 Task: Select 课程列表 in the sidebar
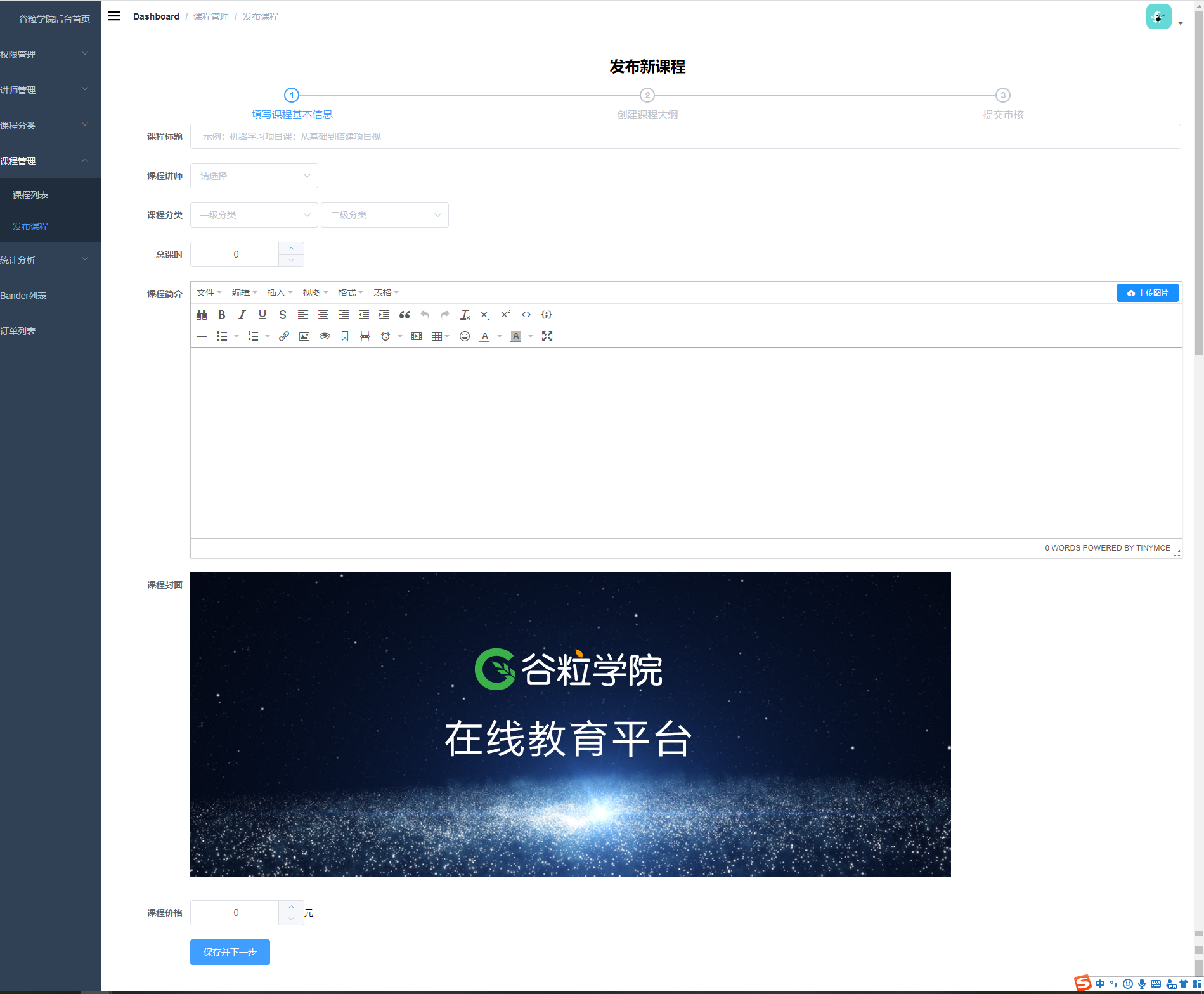pyautogui.click(x=30, y=194)
